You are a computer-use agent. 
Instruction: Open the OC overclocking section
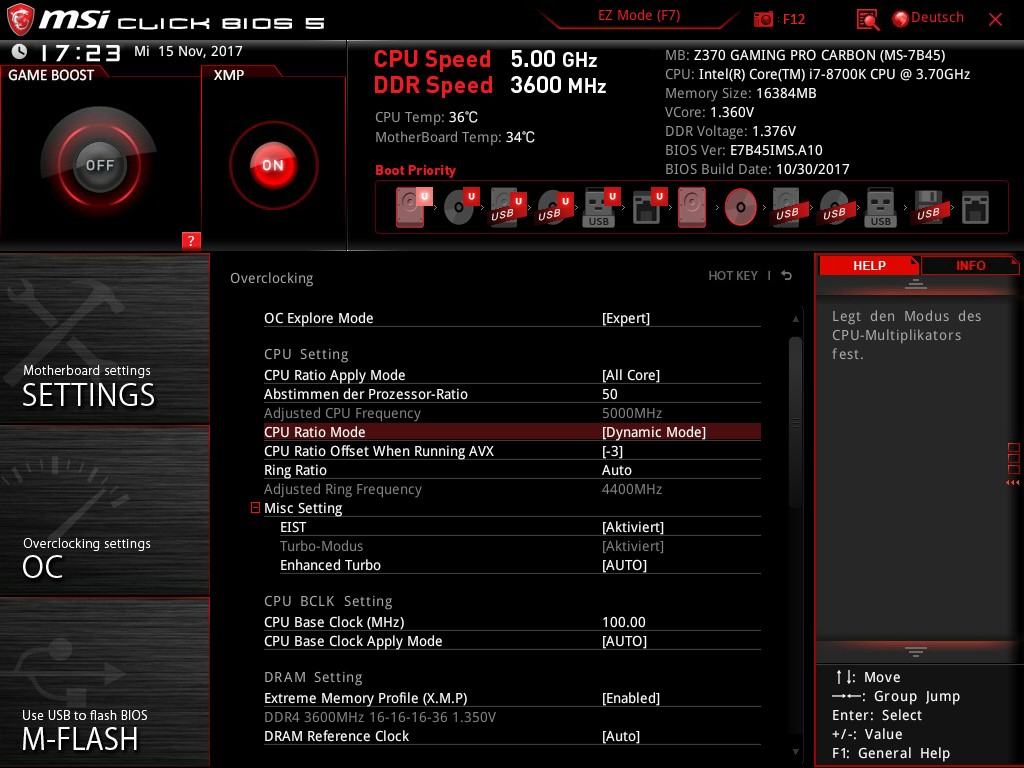[x=104, y=511]
